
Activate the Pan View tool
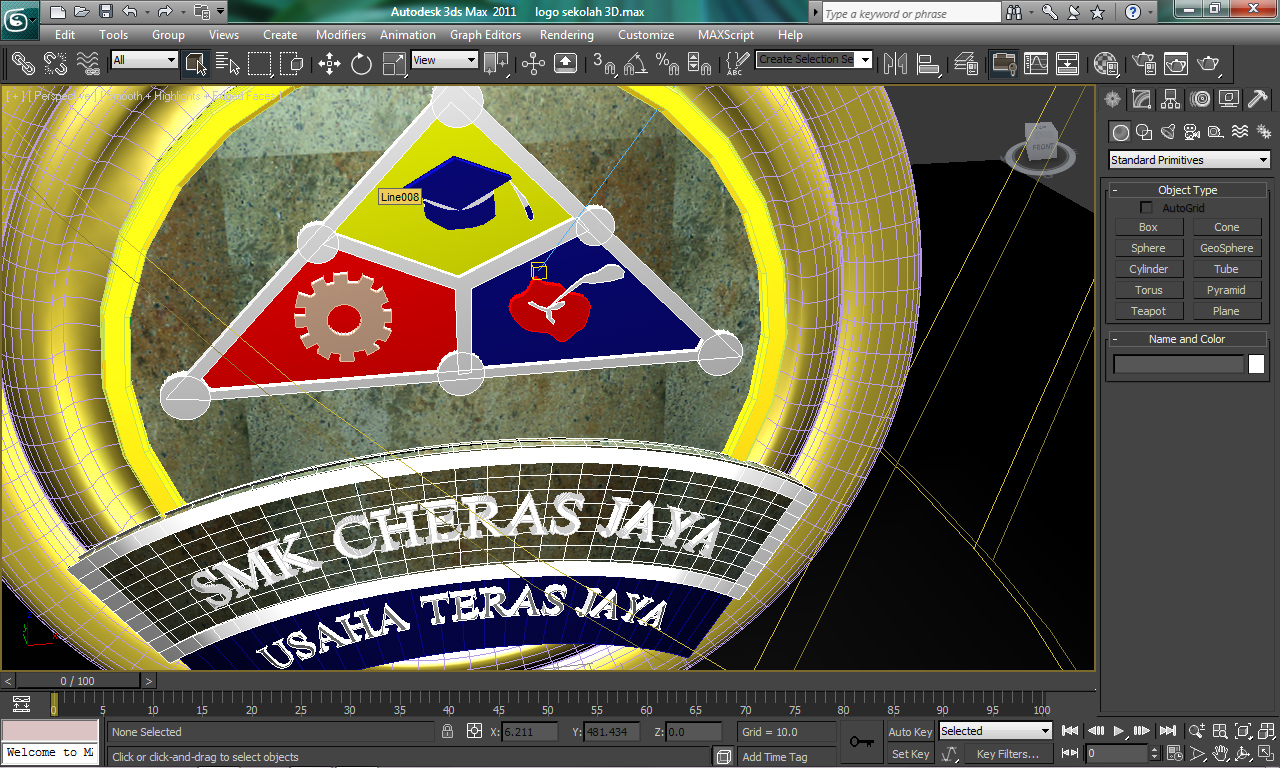(x=1221, y=753)
